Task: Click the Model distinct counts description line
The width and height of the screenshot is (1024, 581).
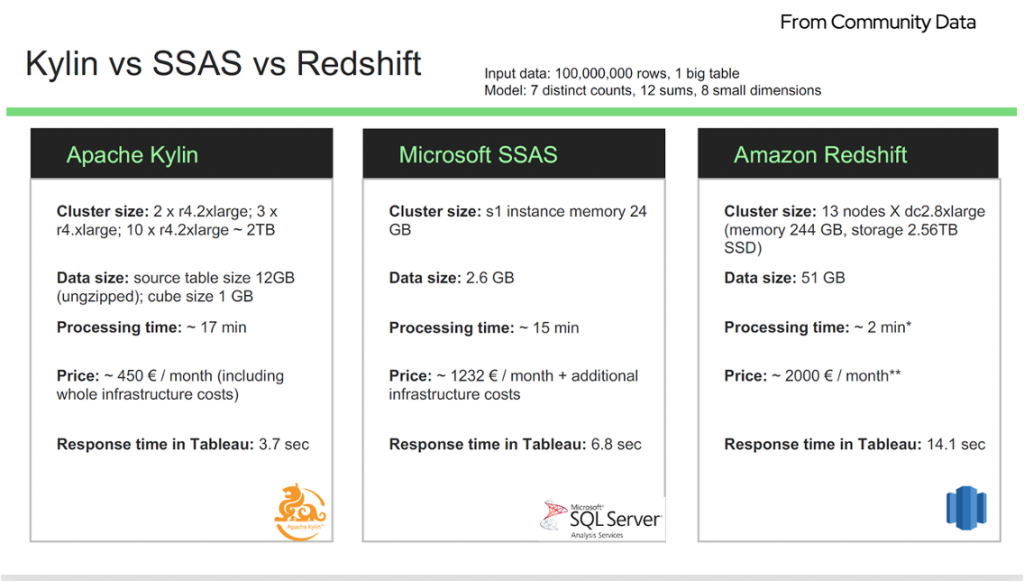Action: pos(652,90)
